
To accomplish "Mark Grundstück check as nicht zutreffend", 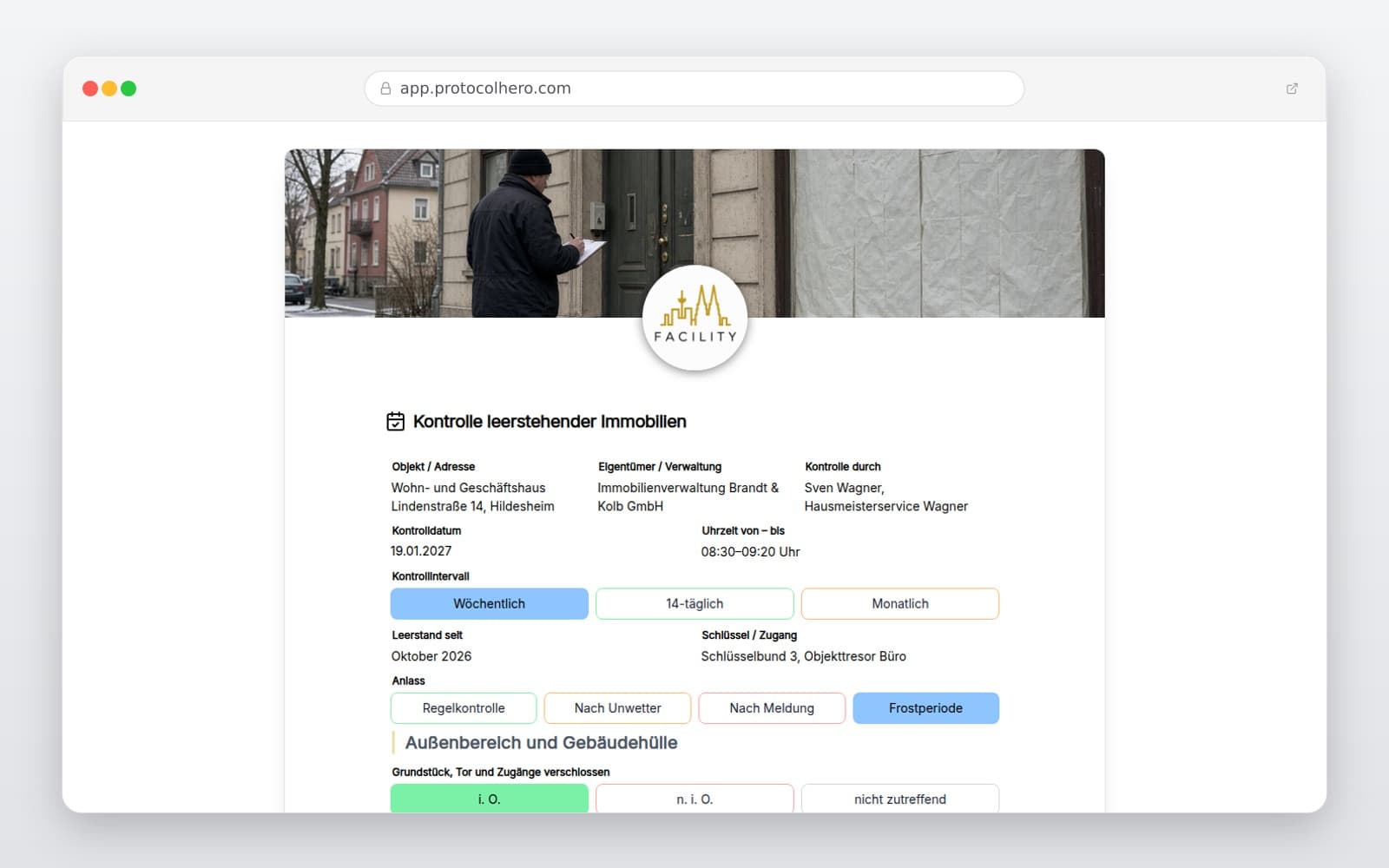I will [x=900, y=799].
